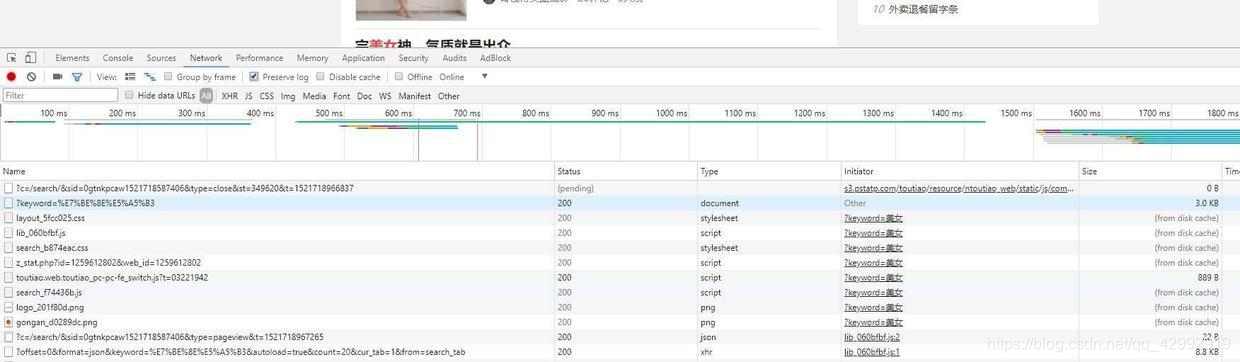
Task: Filter requests by Other type
Action: [x=449, y=96]
